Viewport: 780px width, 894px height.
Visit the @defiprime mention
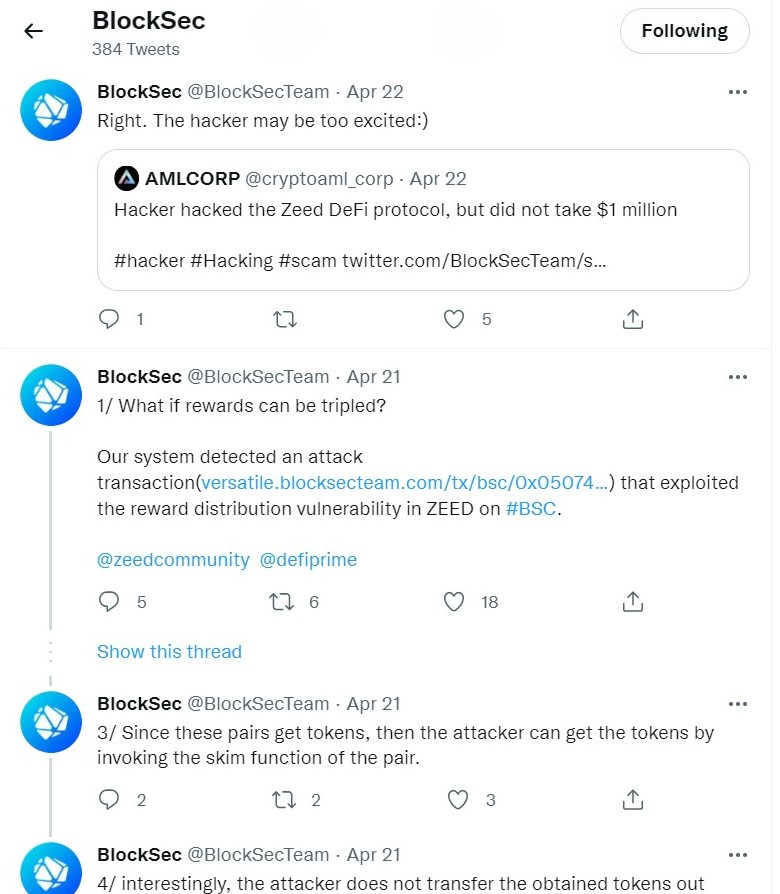[308, 560]
